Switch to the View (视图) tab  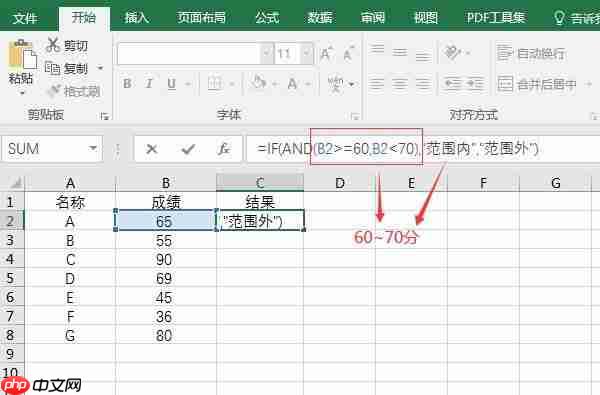click(x=426, y=18)
